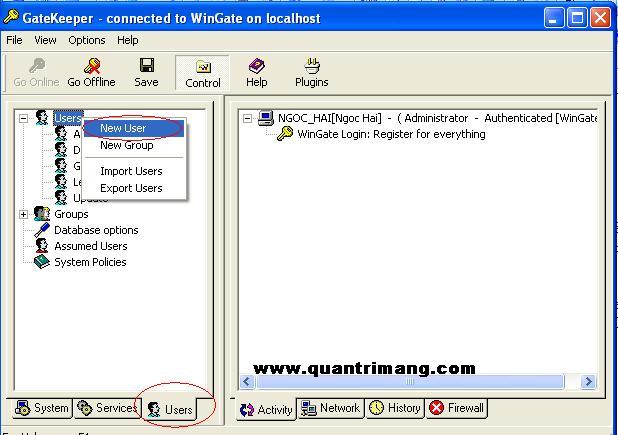
Task: Click the NGOC_HAI computer icon
Action: tap(266, 118)
